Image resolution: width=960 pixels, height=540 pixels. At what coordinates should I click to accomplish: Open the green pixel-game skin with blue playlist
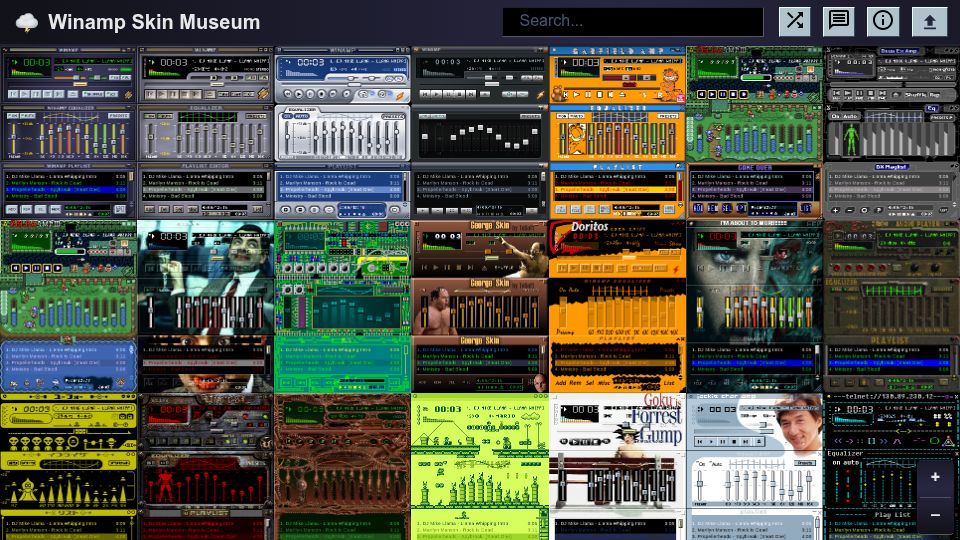click(68, 307)
